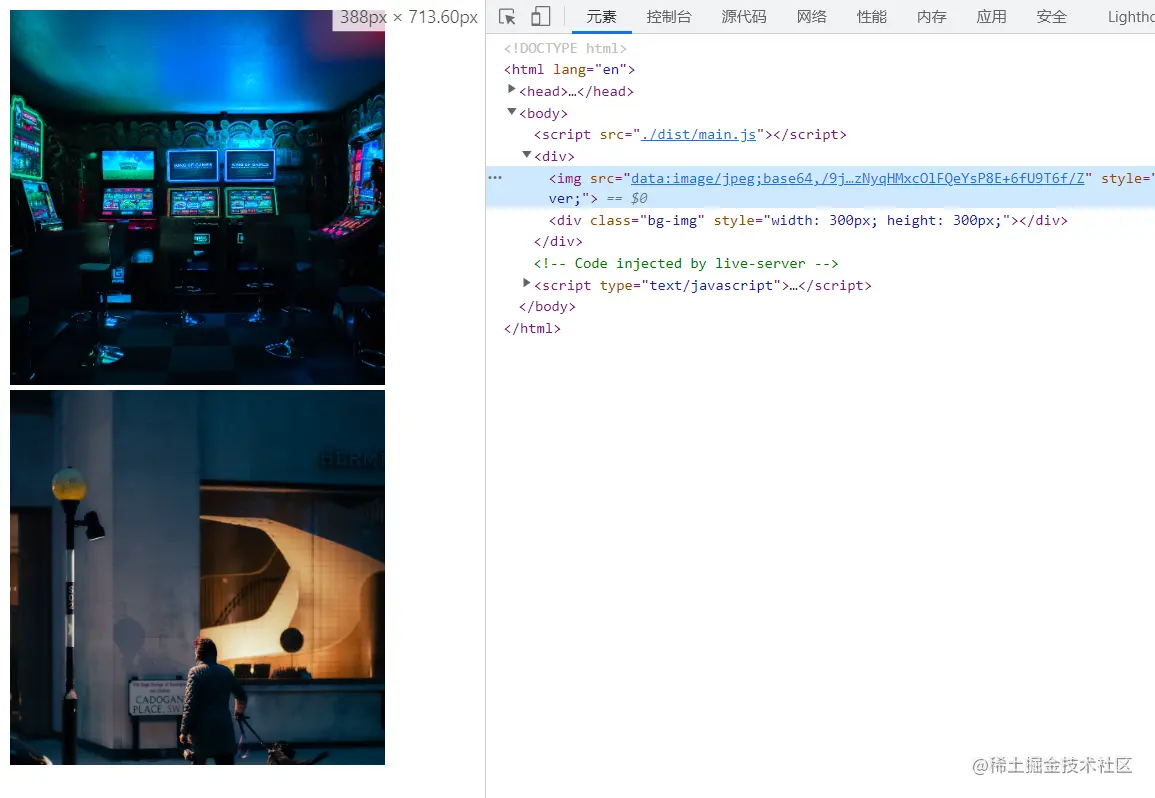Select the closing </body> tag
This screenshot has width=1155, height=798.
[547, 307]
